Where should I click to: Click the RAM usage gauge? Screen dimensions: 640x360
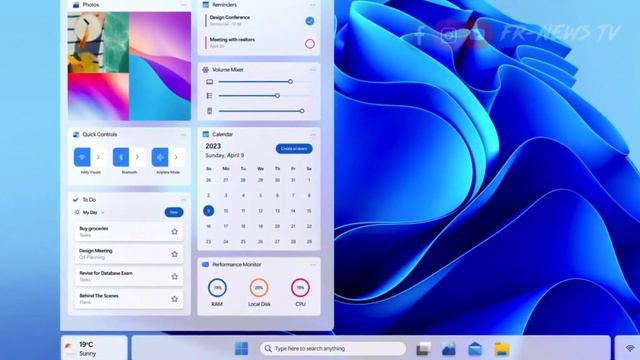pos(217,288)
